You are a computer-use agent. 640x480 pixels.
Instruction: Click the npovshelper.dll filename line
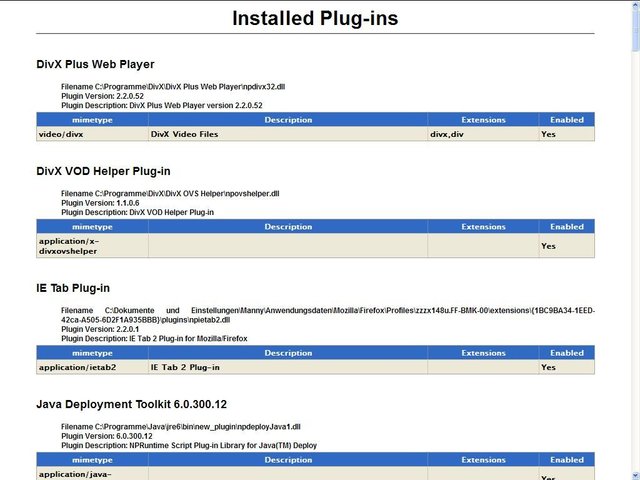(x=170, y=193)
